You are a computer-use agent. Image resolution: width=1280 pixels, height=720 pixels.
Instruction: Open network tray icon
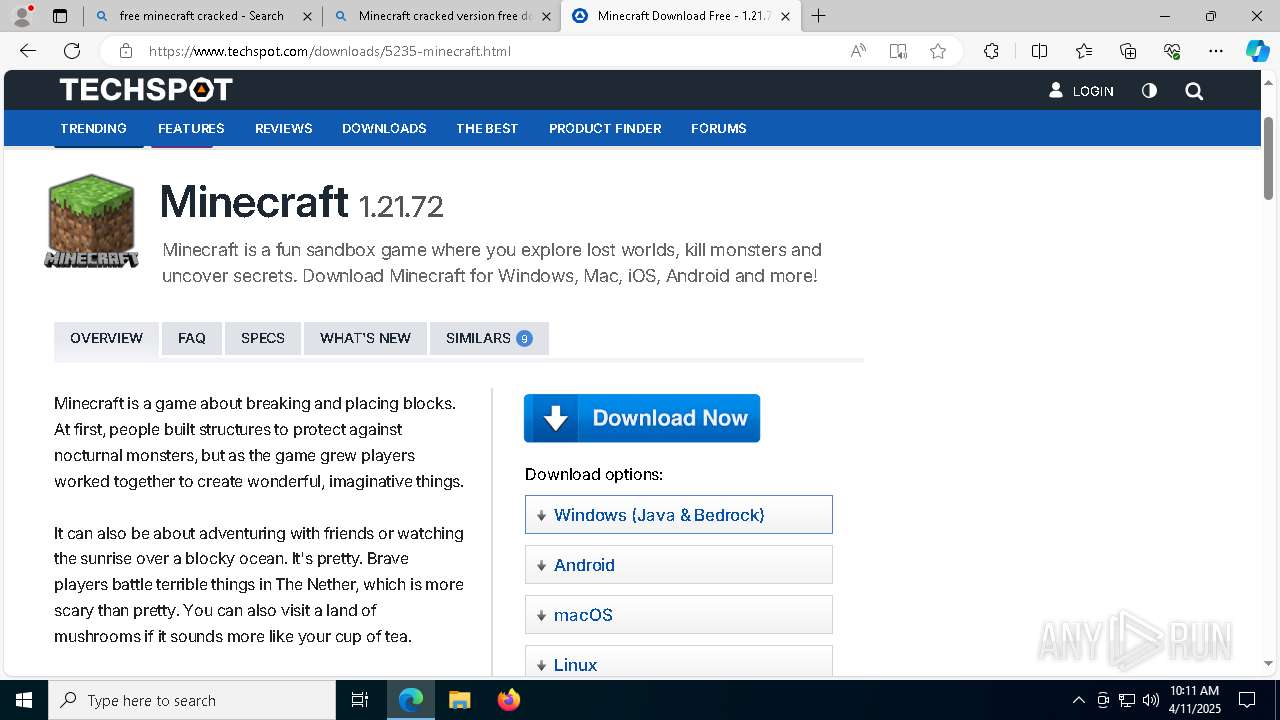coord(1127,700)
